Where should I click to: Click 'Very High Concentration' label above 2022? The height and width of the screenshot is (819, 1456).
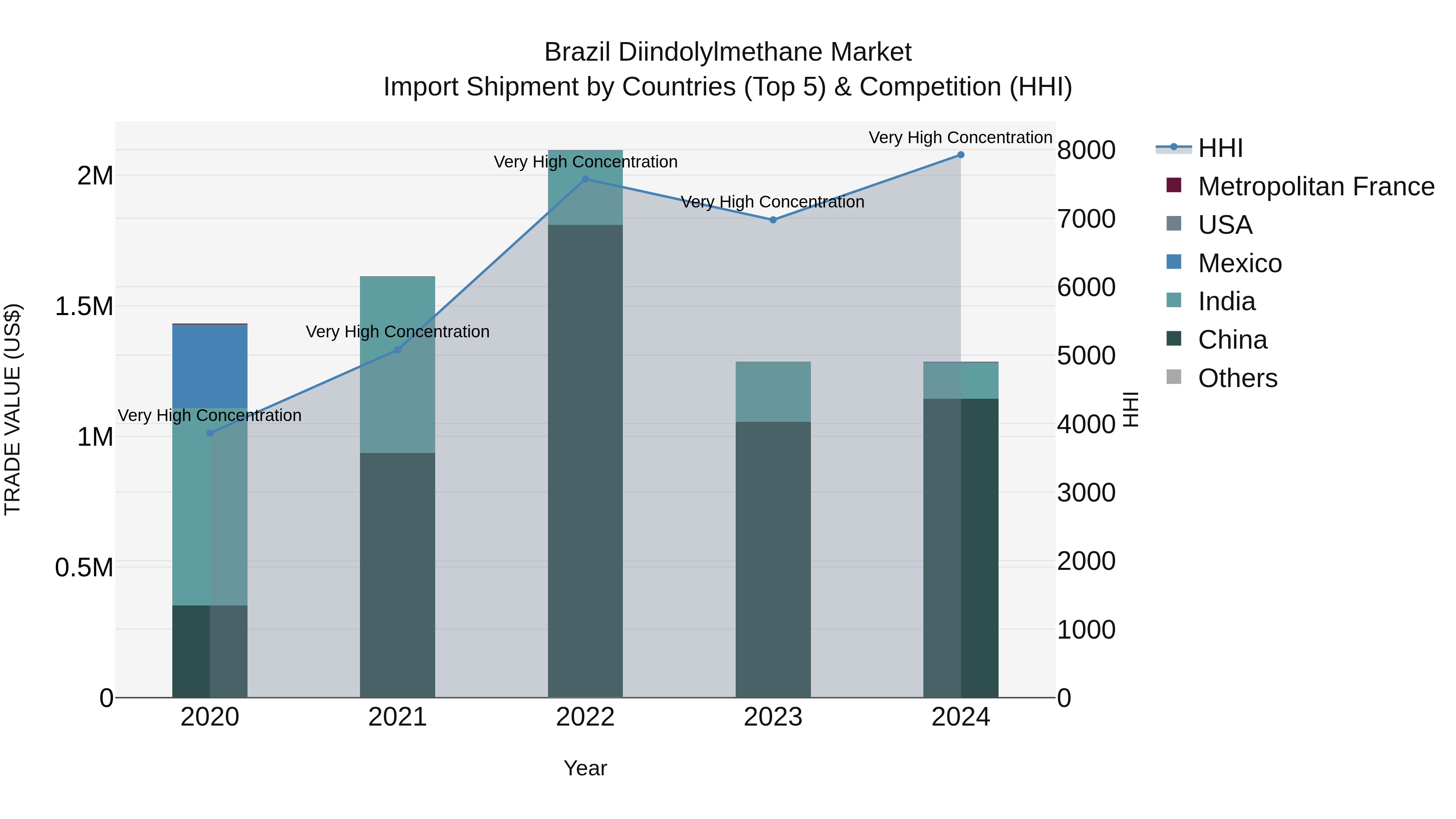[586, 162]
